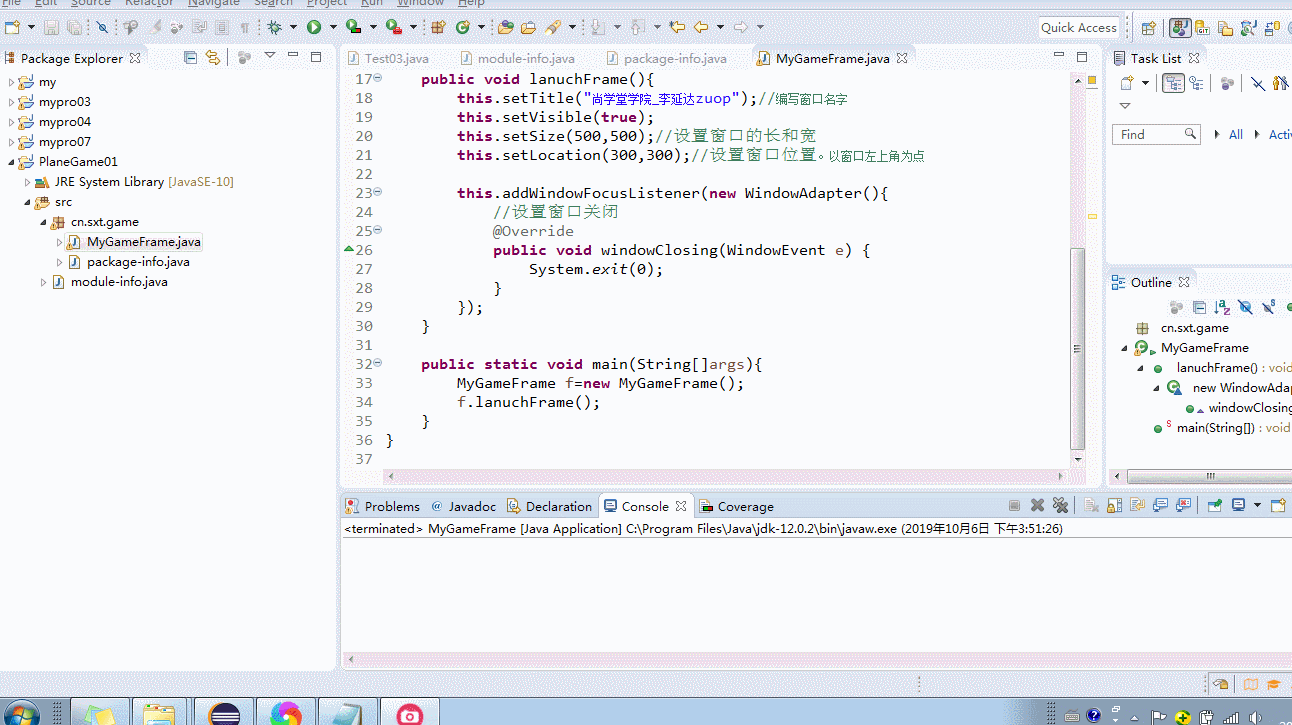This screenshot has height=725, width=1292.
Task: Open dropdown arrow next to Run button
Action: click(333, 28)
